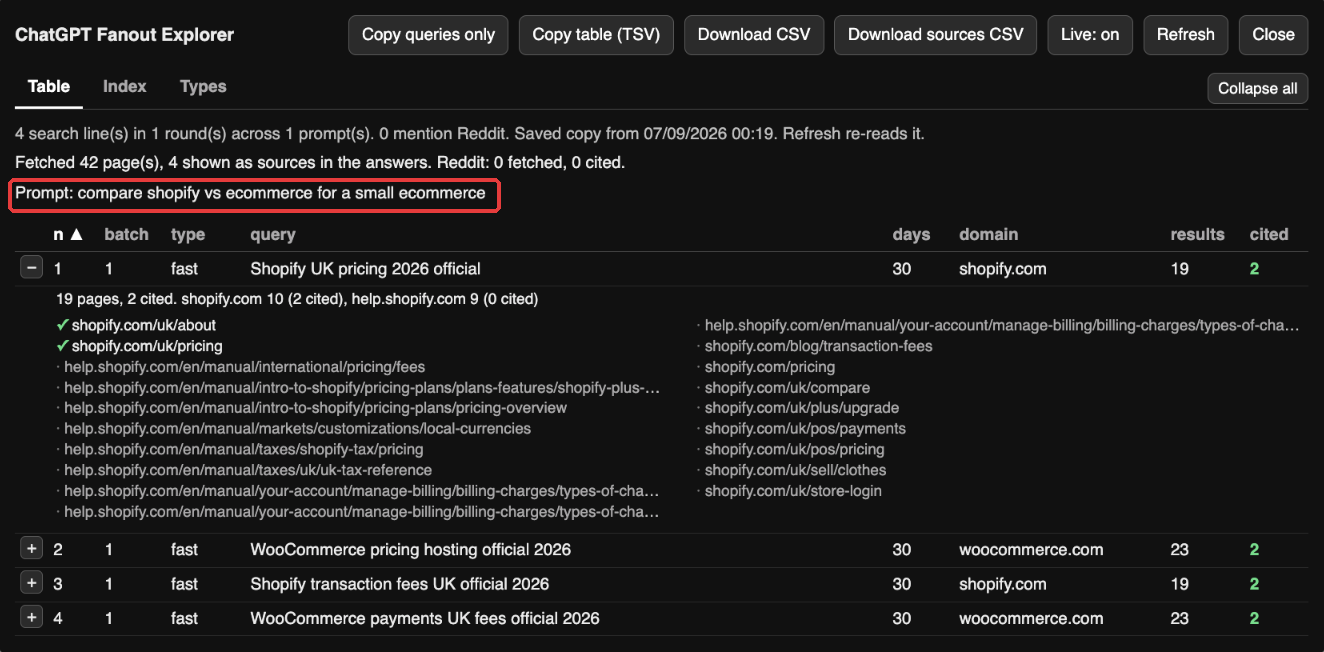The image size is (1324, 652).
Task: Sort by the type column header
Action: click(188, 234)
